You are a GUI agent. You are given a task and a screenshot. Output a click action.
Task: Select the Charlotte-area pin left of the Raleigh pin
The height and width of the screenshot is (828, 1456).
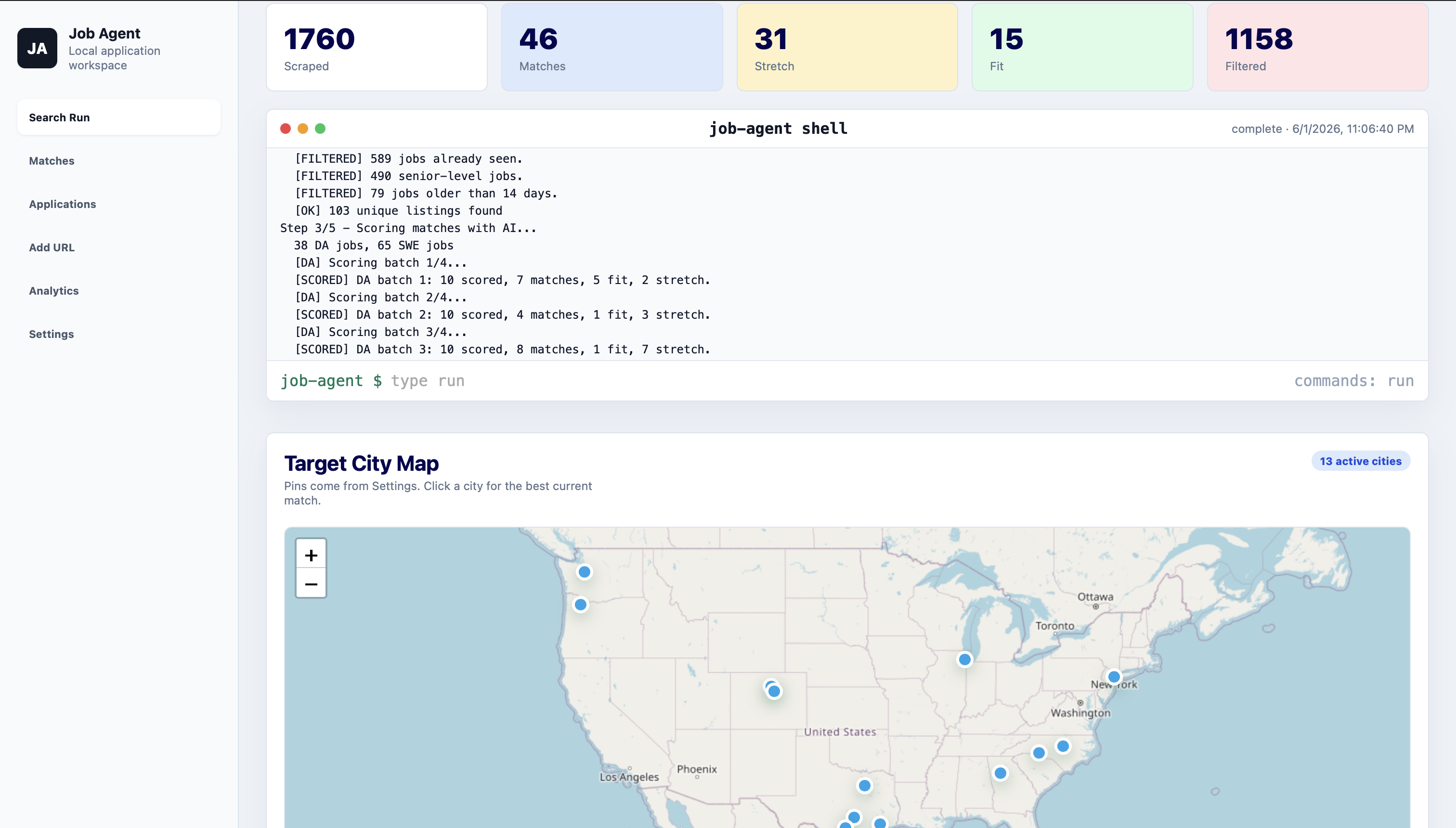coord(1039,753)
